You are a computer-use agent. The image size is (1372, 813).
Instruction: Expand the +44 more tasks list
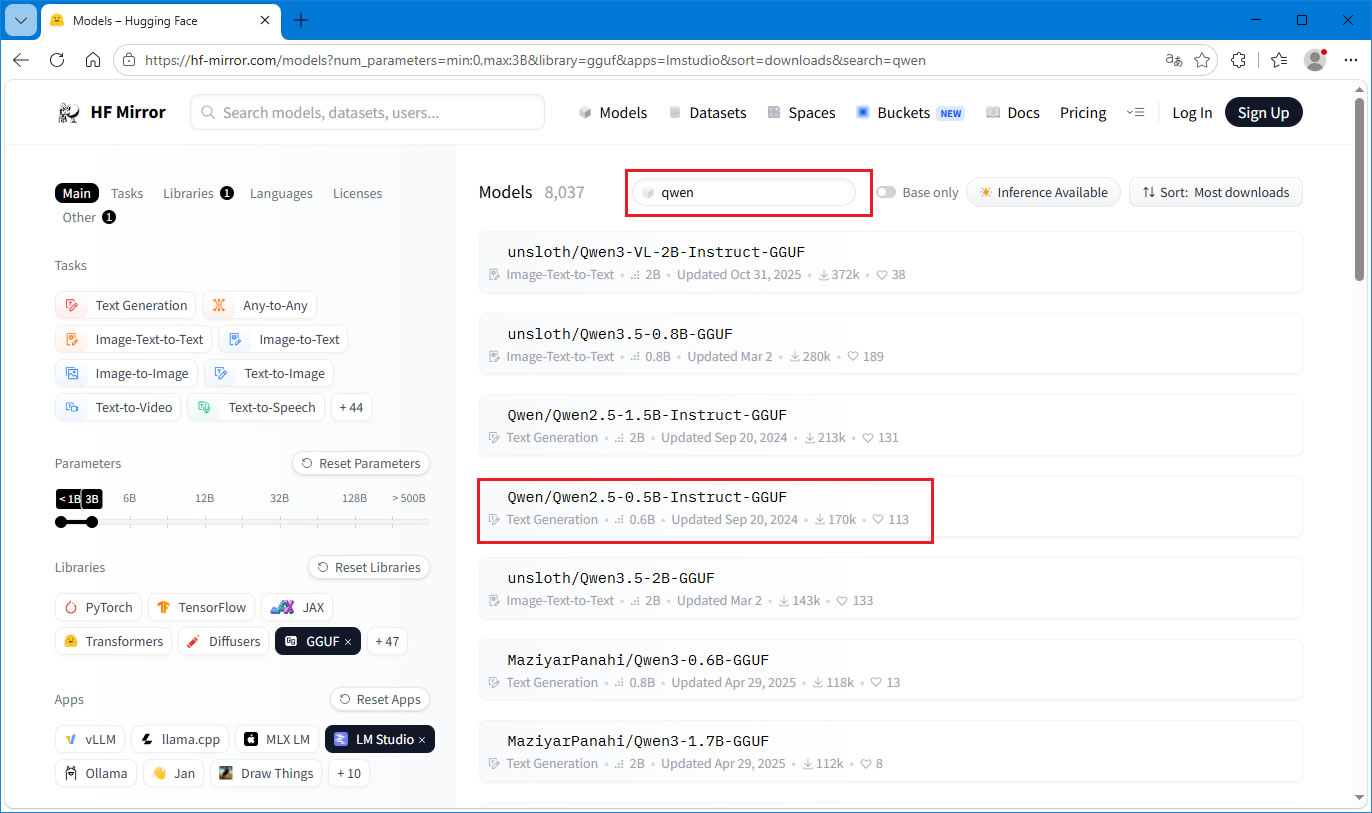pos(351,407)
